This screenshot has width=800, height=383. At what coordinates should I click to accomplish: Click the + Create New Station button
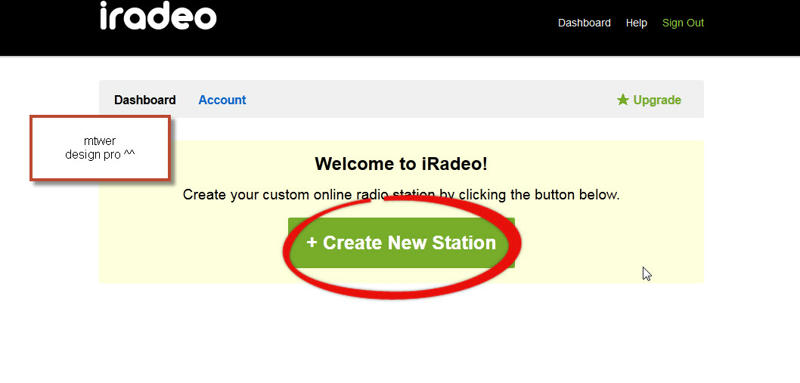(x=401, y=243)
